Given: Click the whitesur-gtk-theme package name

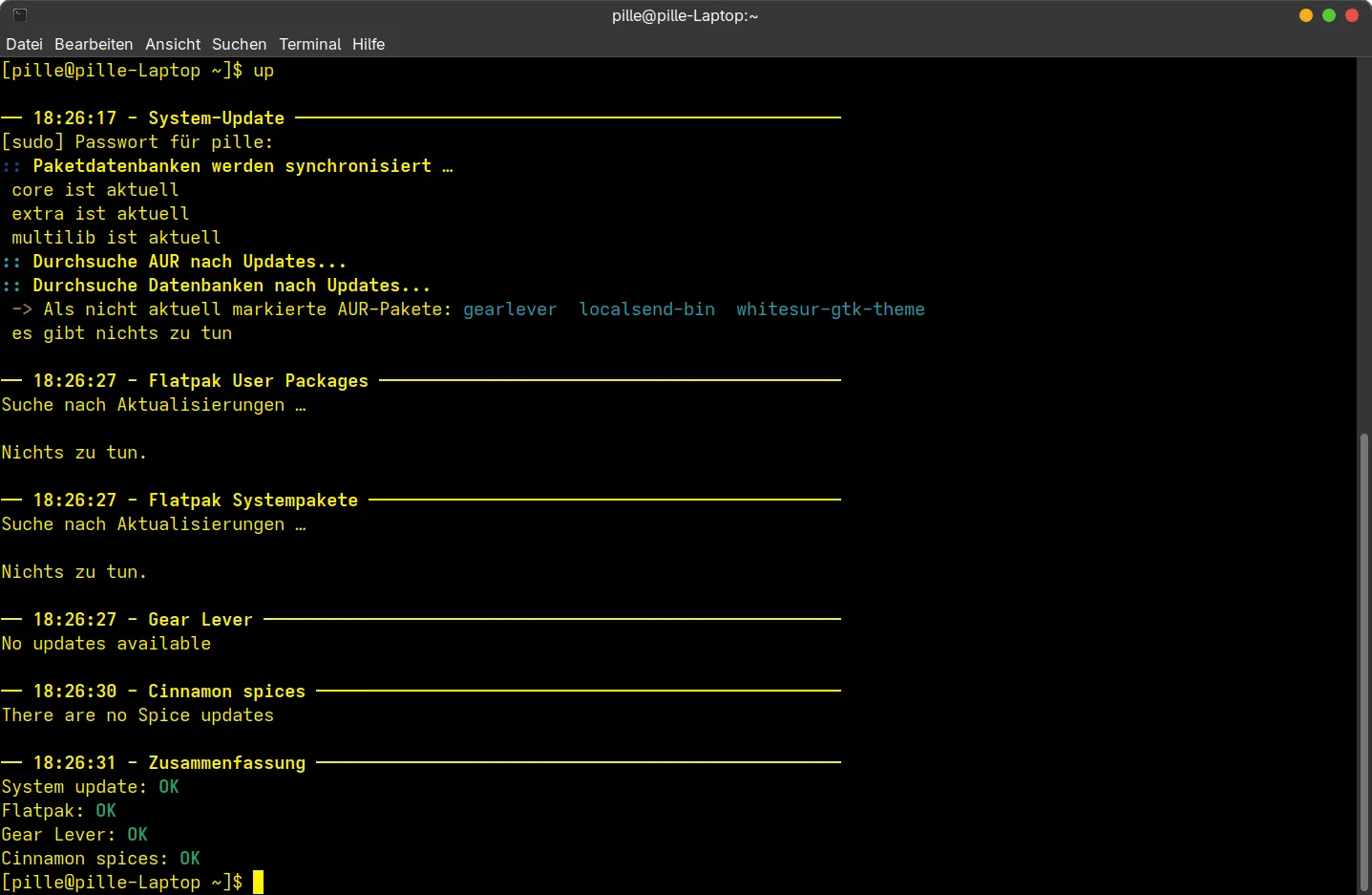Looking at the screenshot, I should point(830,309).
